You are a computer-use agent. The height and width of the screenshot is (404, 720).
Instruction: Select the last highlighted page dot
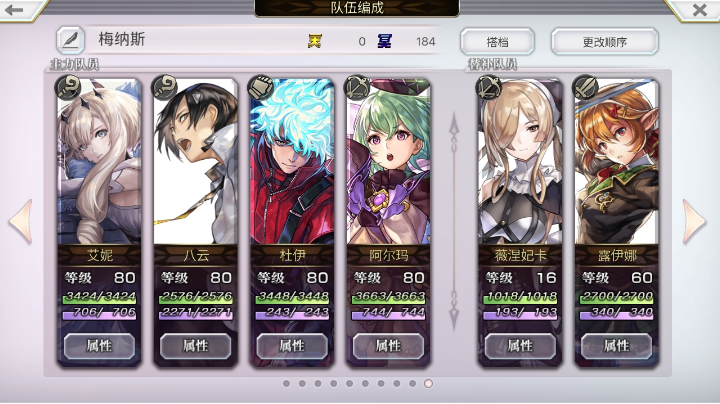[428, 383]
